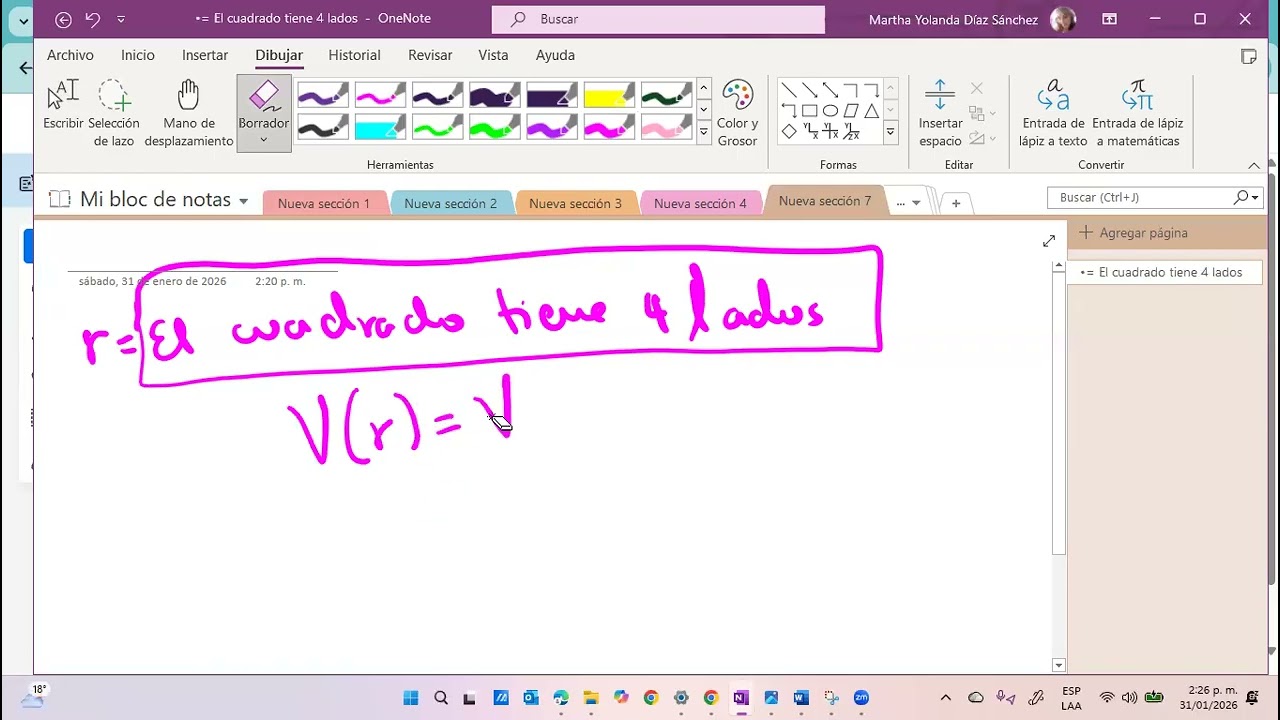Open Nueva sección 4 tab
The width and height of the screenshot is (1280, 720).
click(x=700, y=203)
